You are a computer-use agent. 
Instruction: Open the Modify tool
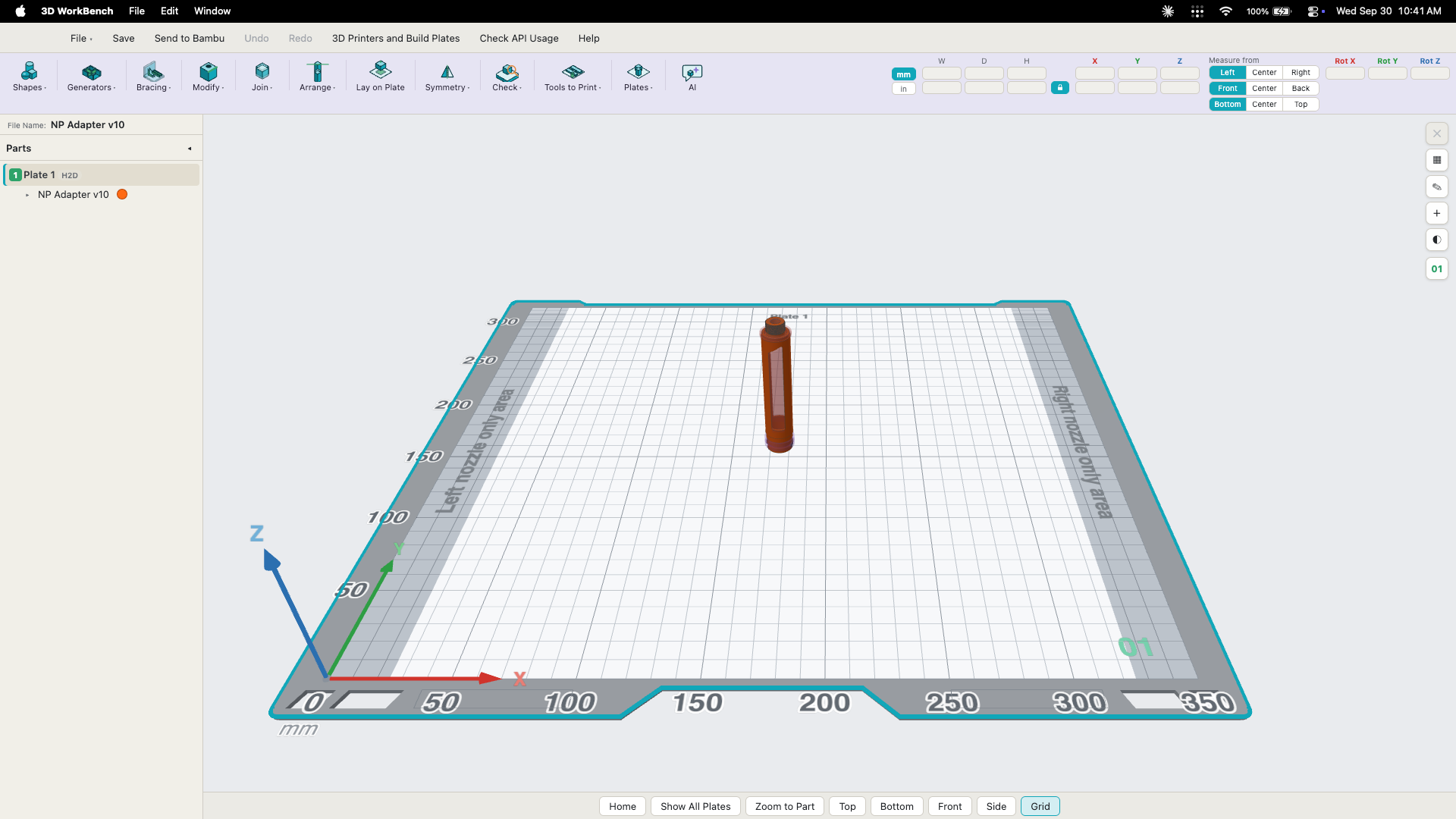[208, 77]
